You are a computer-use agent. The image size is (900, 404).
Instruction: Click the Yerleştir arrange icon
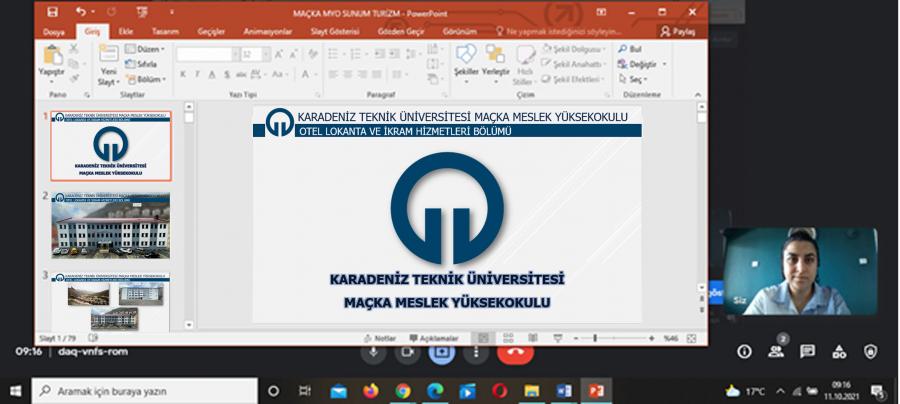pos(495,60)
